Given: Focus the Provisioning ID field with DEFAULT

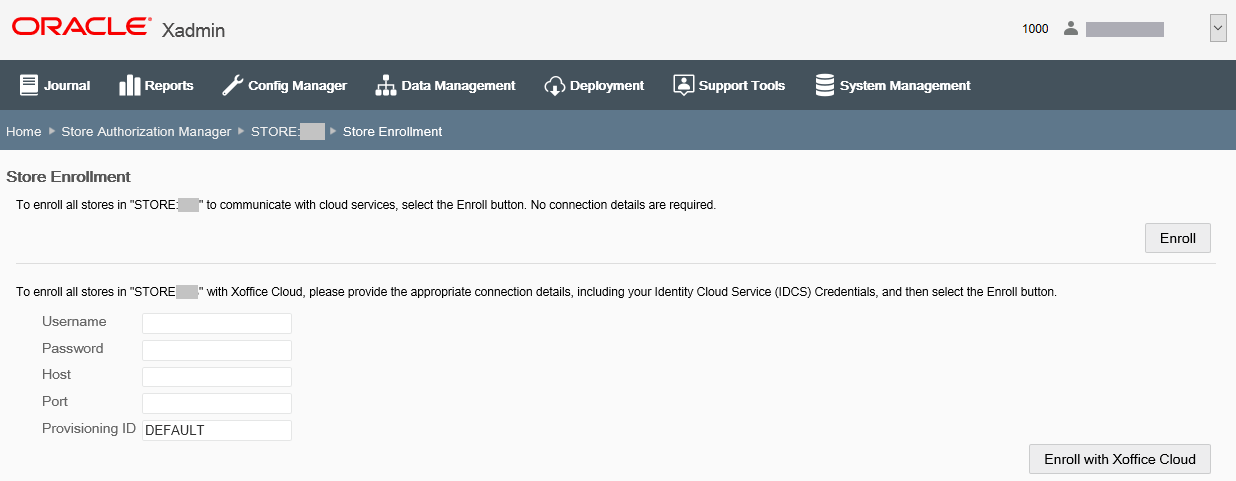Looking at the screenshot, I should [217, 430].
